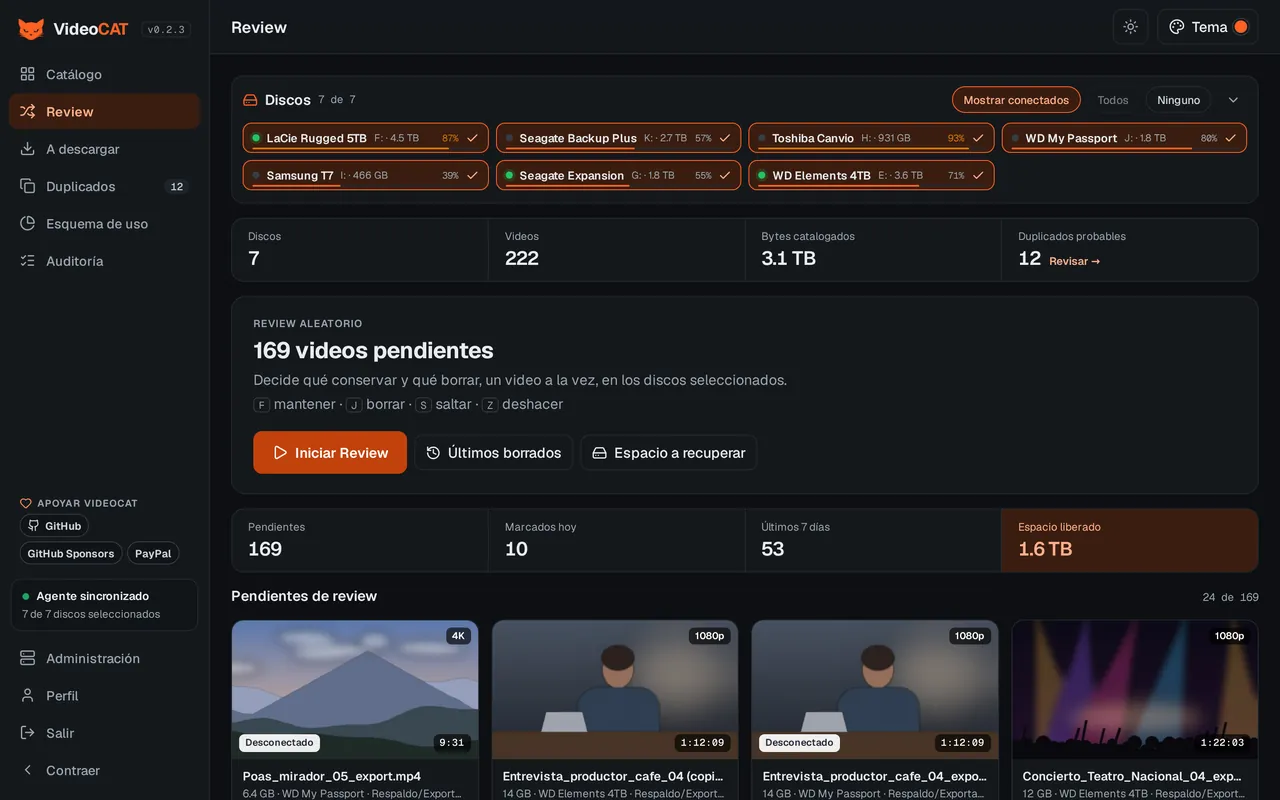The height and width of the screenshot is (800, 1280).
Task: Open Administración via its server icon
Action: click(28, 658)
